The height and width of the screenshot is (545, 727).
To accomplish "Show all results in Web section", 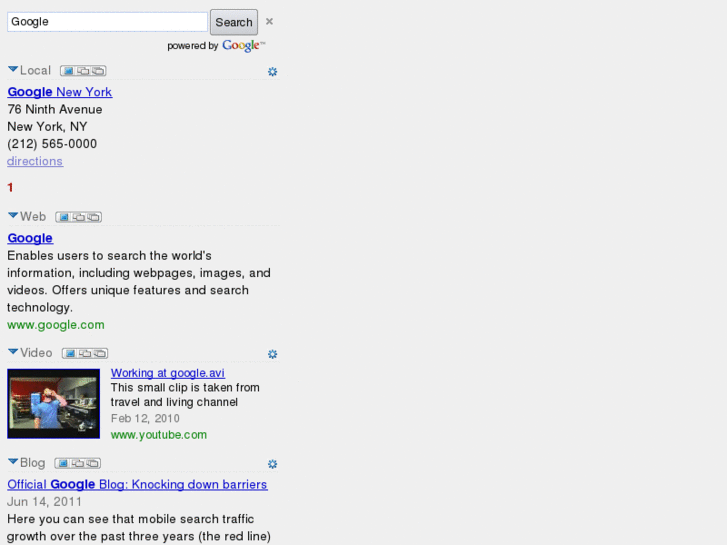I will (94, 217).
